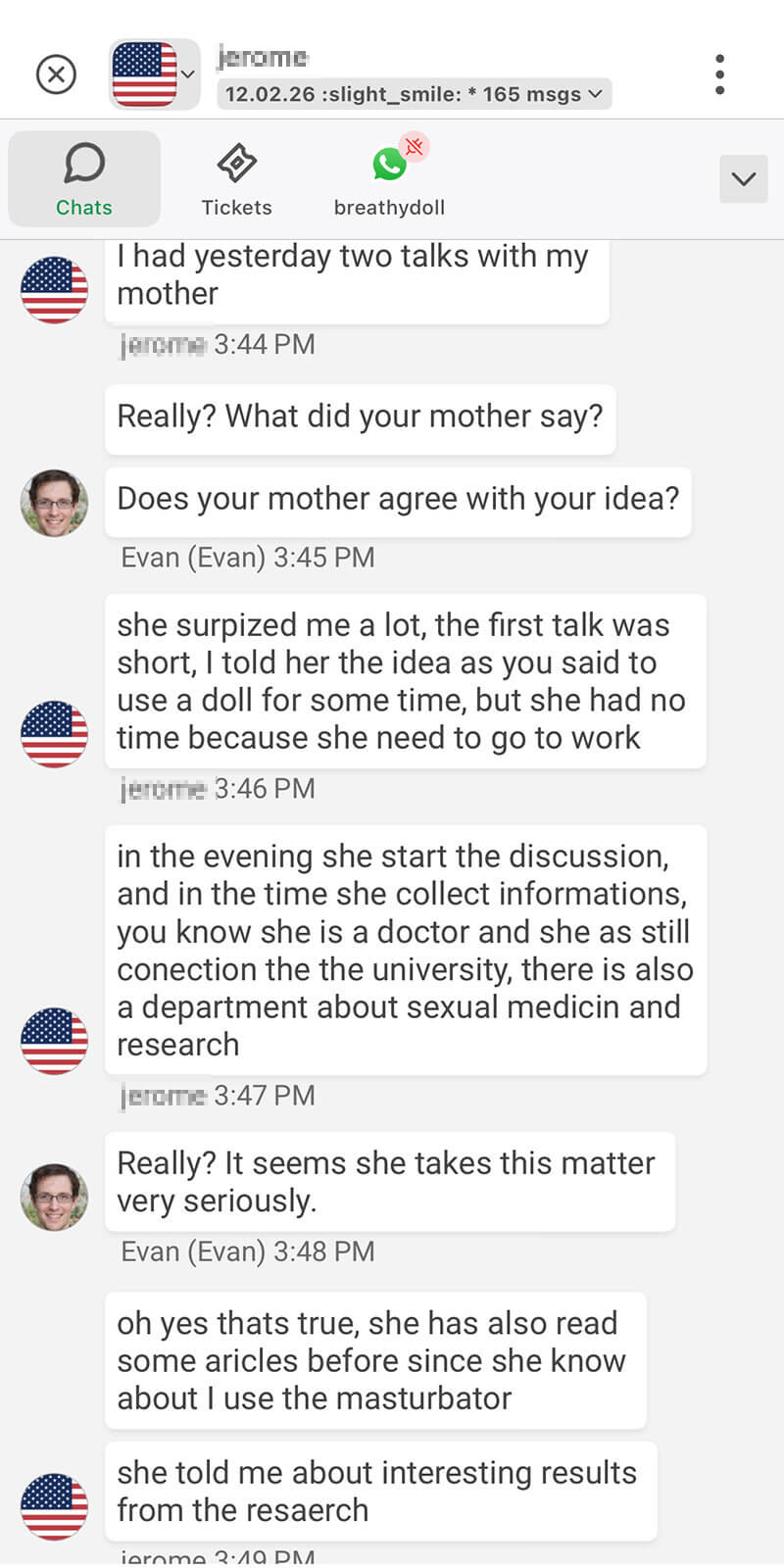Viewport: 784px width, 1568px height.
Task: Select the message 'Does your mother agree with your idea?'
Action: coord(398,499)
